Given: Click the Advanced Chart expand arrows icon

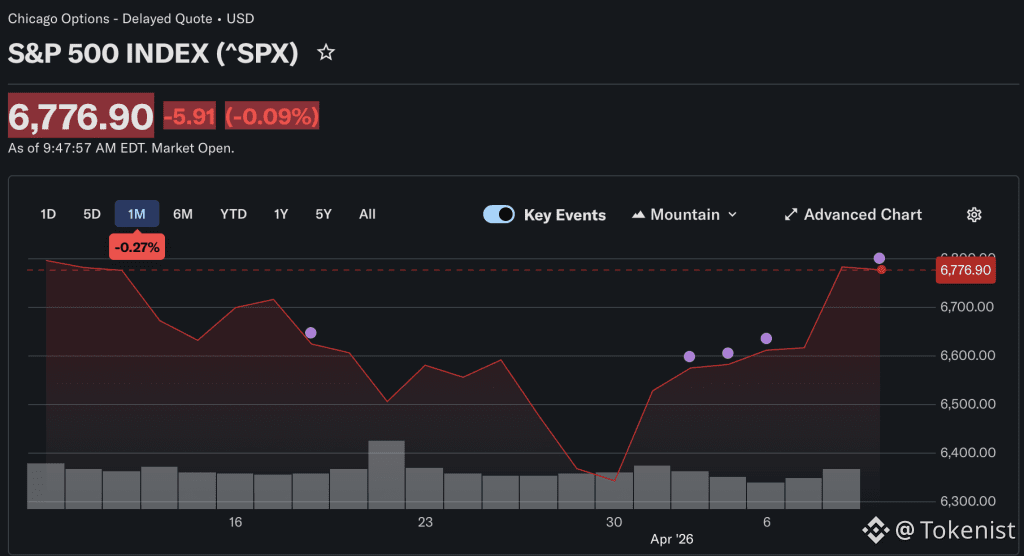Looking at the screenshot, I should pyautogui.click(x=791, y=215).
